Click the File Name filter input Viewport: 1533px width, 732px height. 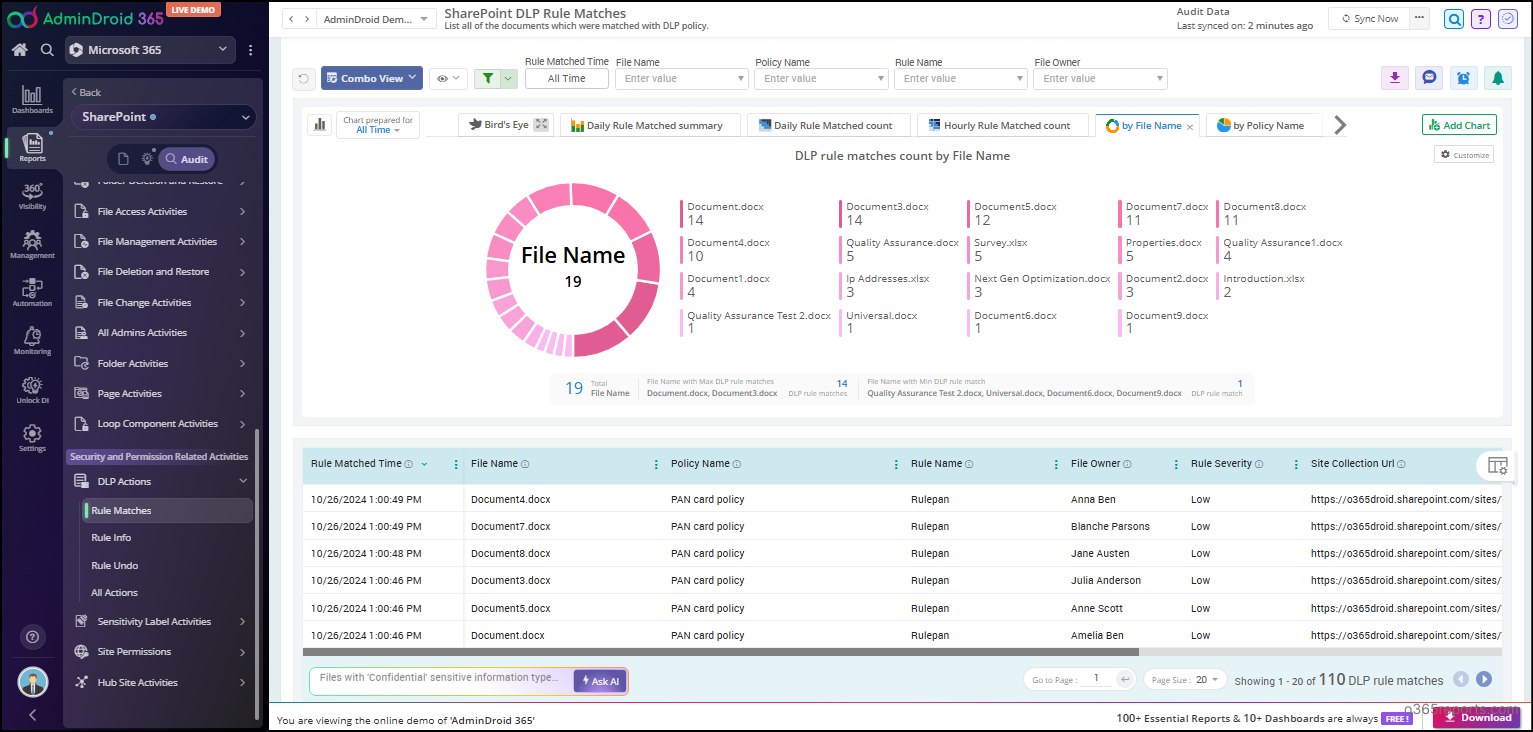click(682, 78)
